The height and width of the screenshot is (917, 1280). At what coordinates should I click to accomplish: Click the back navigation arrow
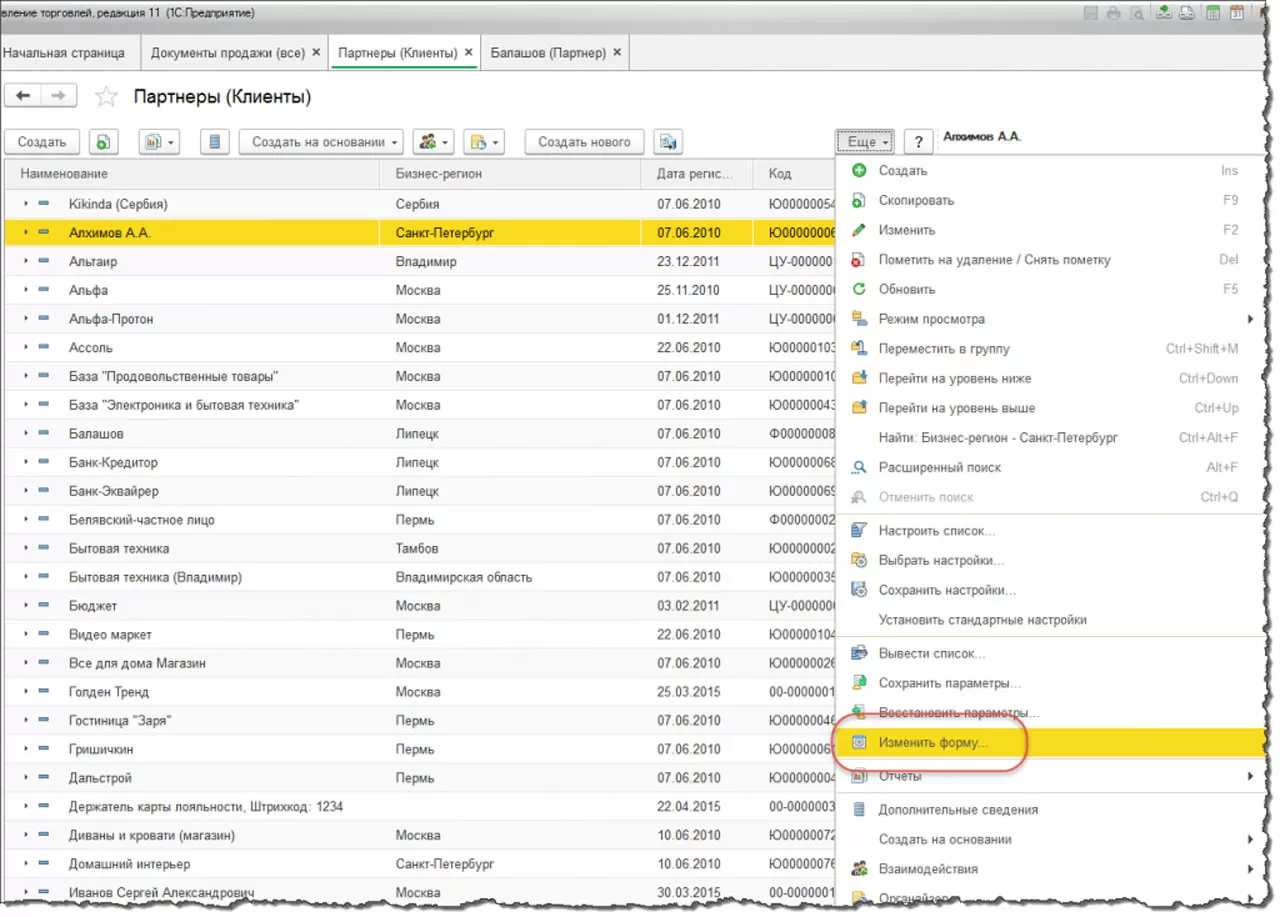tap(23, 96)
